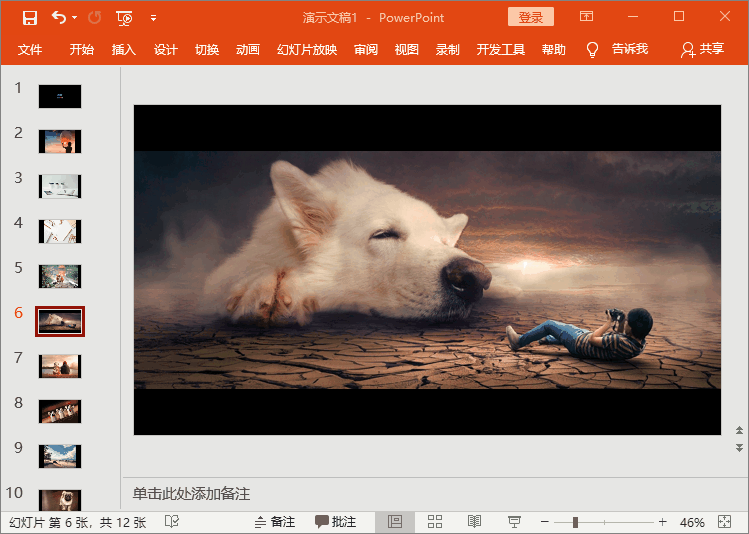Go to previous slide with double up arrow
This screenshot has width=749, height=534.
point(739,430)
